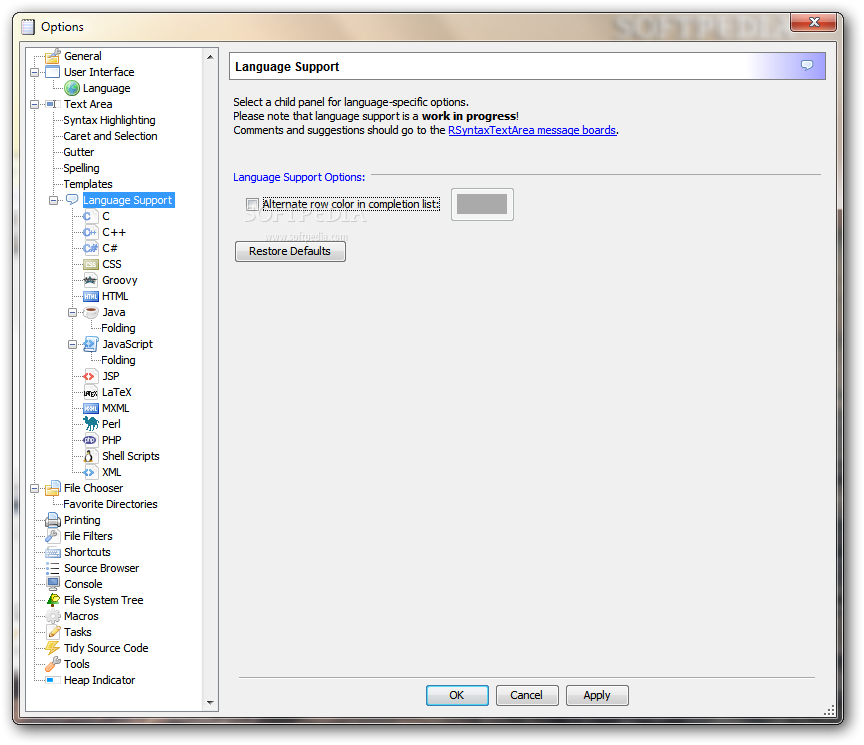Click the Restore Defaults button
The height and width of the screenshot is (745, 864).
[290, 251]
